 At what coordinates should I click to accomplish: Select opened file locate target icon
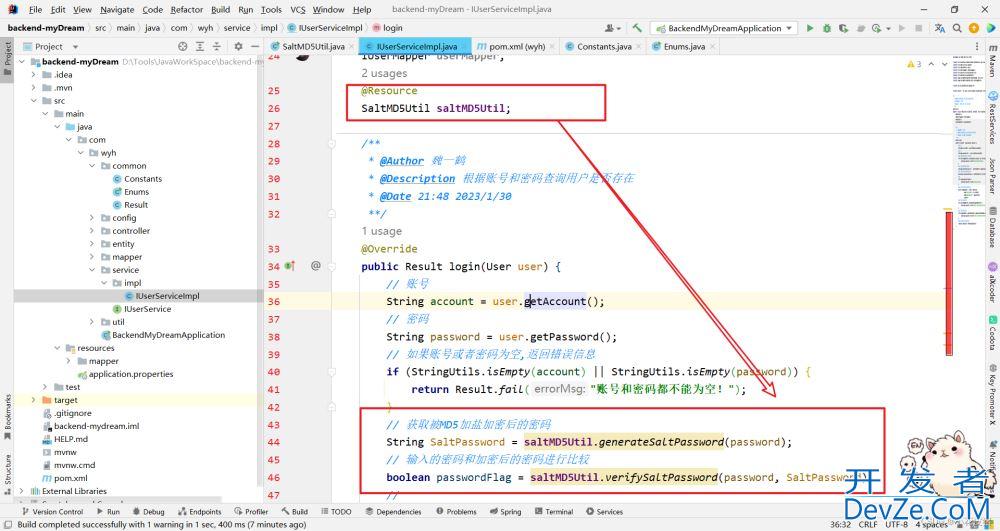[x=183, y=47]
